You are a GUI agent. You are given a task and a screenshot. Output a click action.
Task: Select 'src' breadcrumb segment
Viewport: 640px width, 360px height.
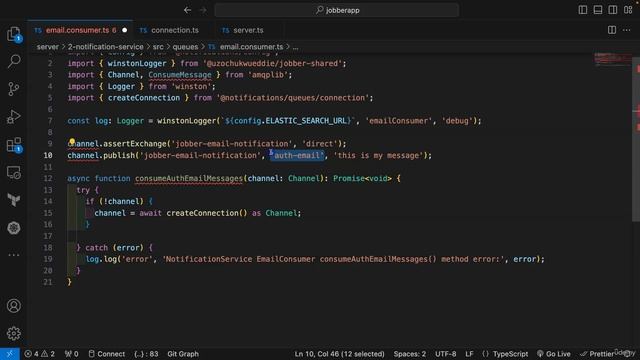158,47
